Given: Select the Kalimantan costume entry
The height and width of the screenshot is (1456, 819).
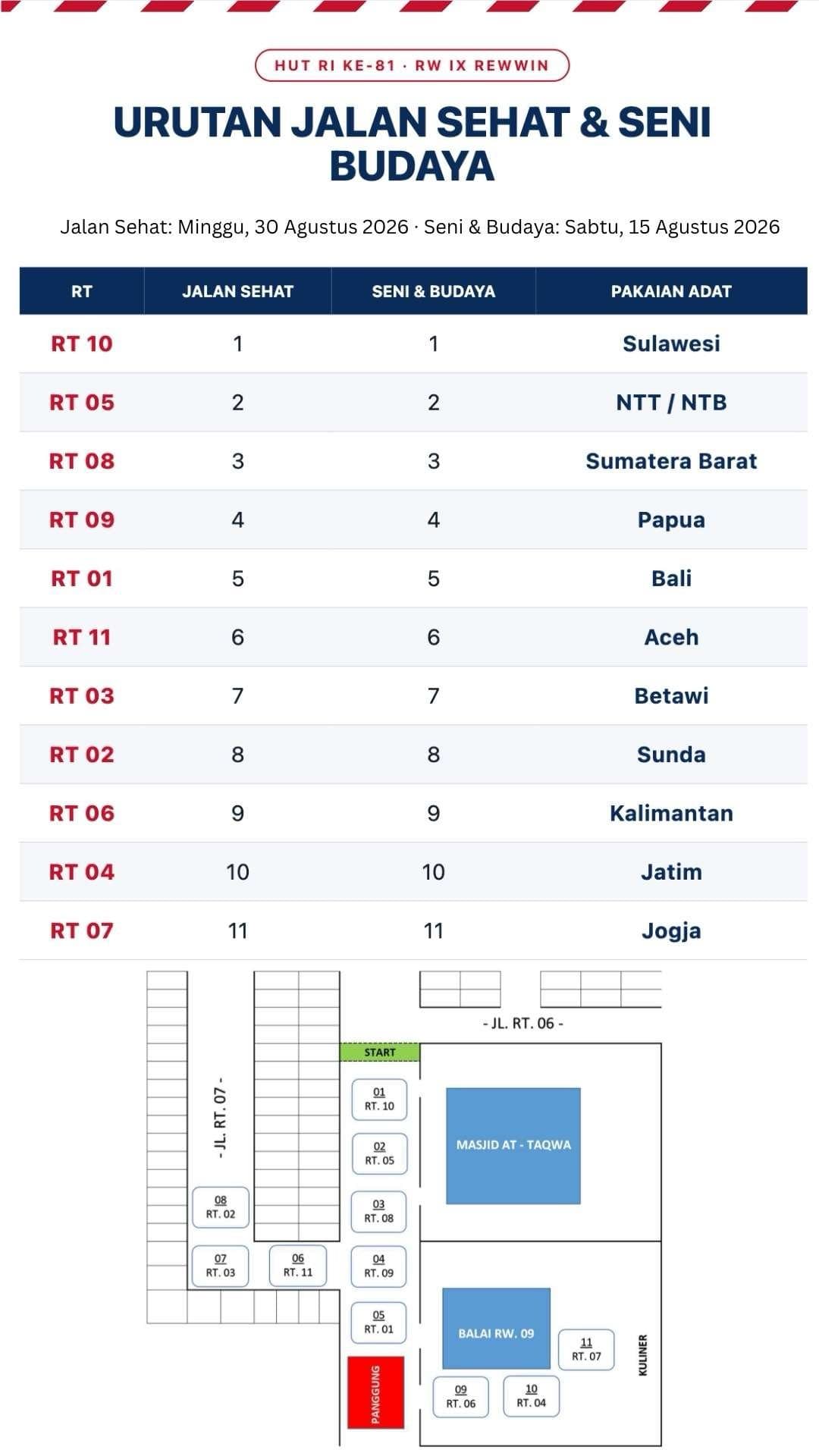Looking at the screenshot, I should click(671, 813).
